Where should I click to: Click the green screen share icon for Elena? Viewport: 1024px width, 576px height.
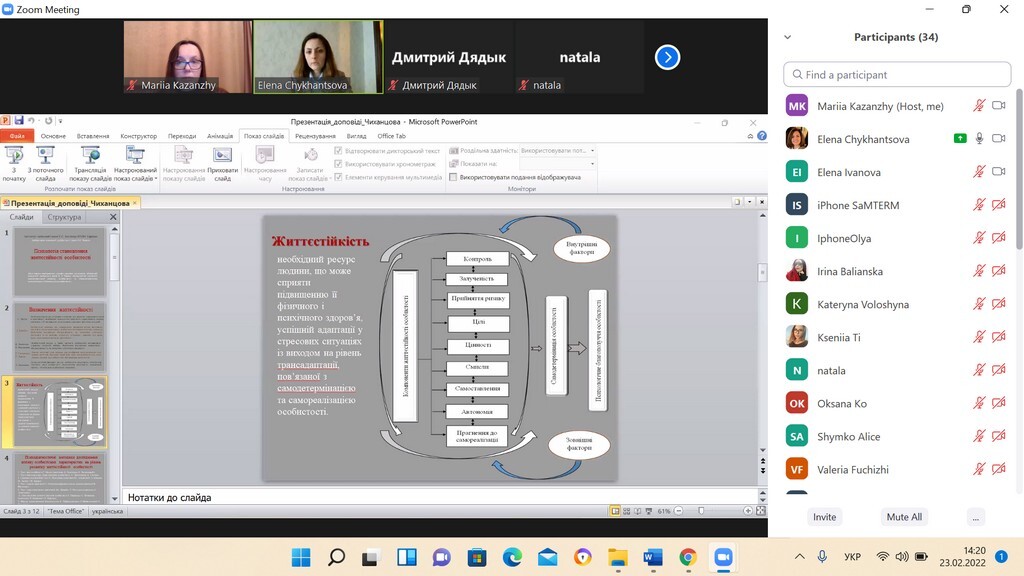pos(960,139)
